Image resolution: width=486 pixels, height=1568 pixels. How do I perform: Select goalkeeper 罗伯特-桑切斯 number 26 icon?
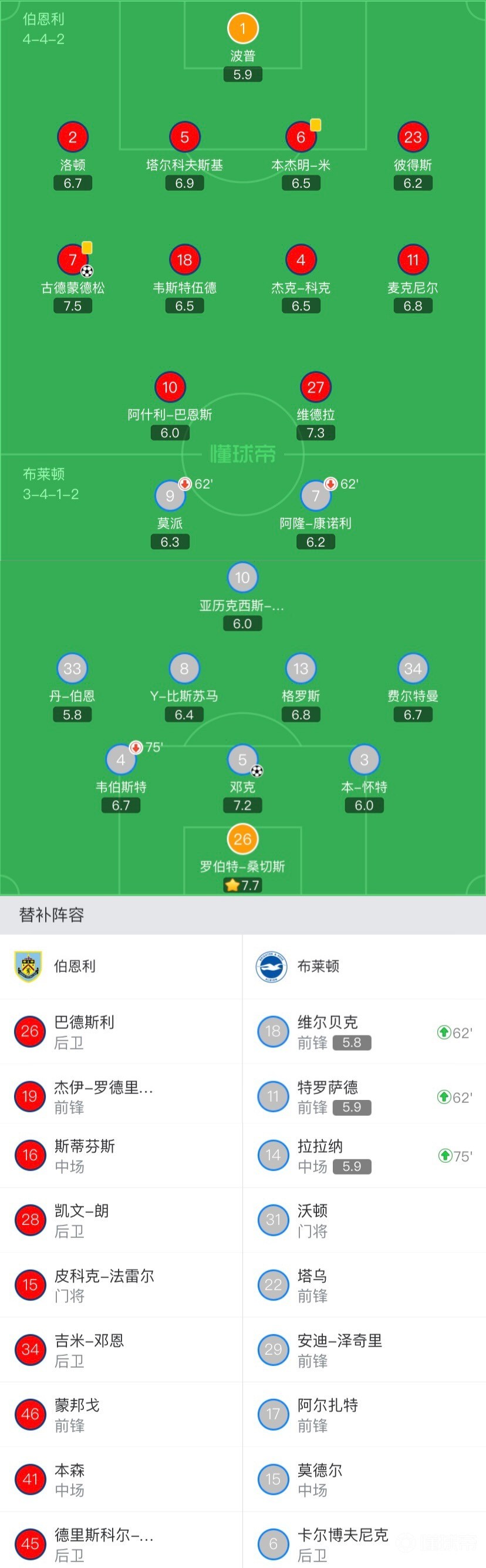pos(242,839)
